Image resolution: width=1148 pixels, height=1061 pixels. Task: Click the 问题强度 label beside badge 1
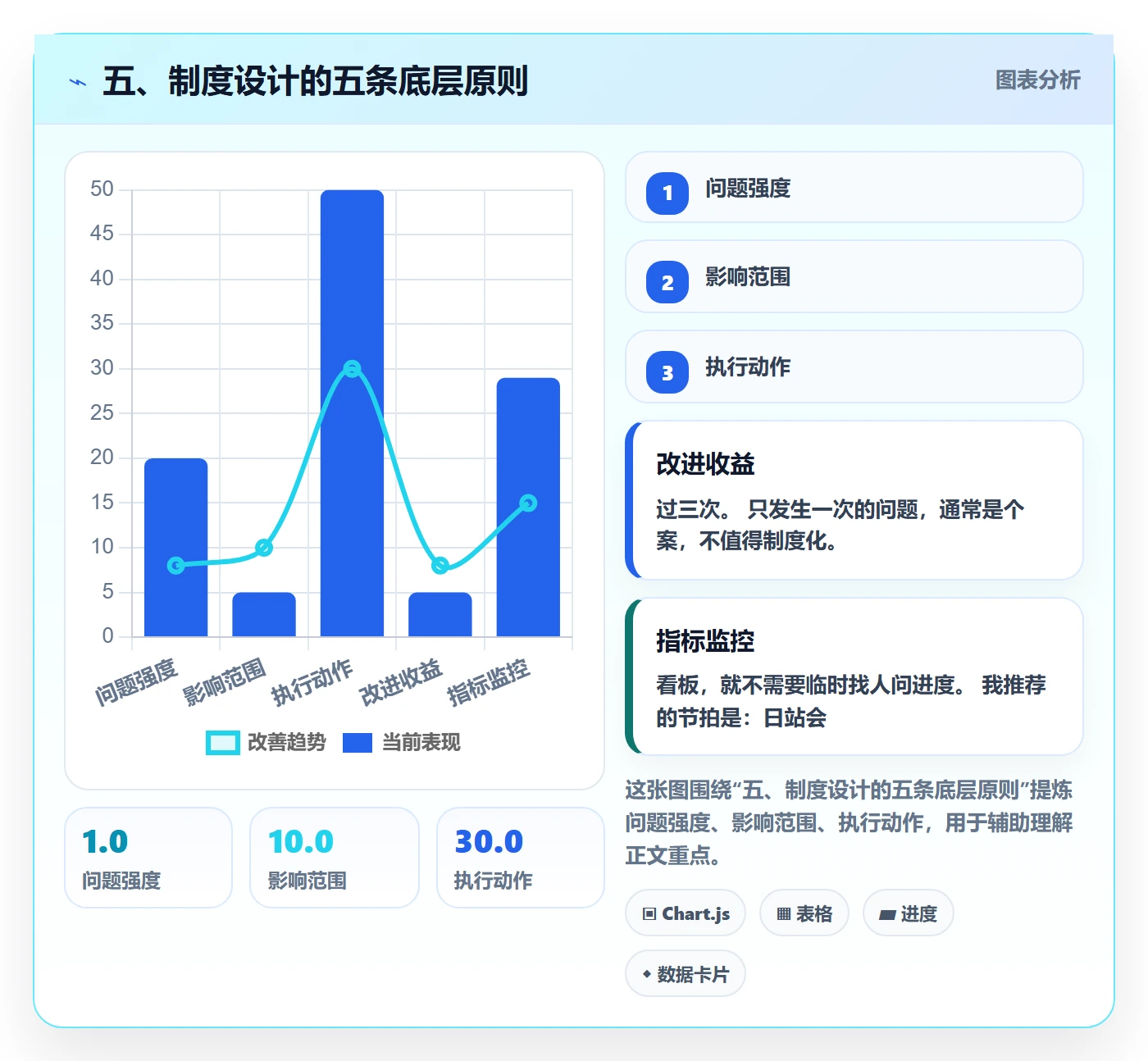748,188
